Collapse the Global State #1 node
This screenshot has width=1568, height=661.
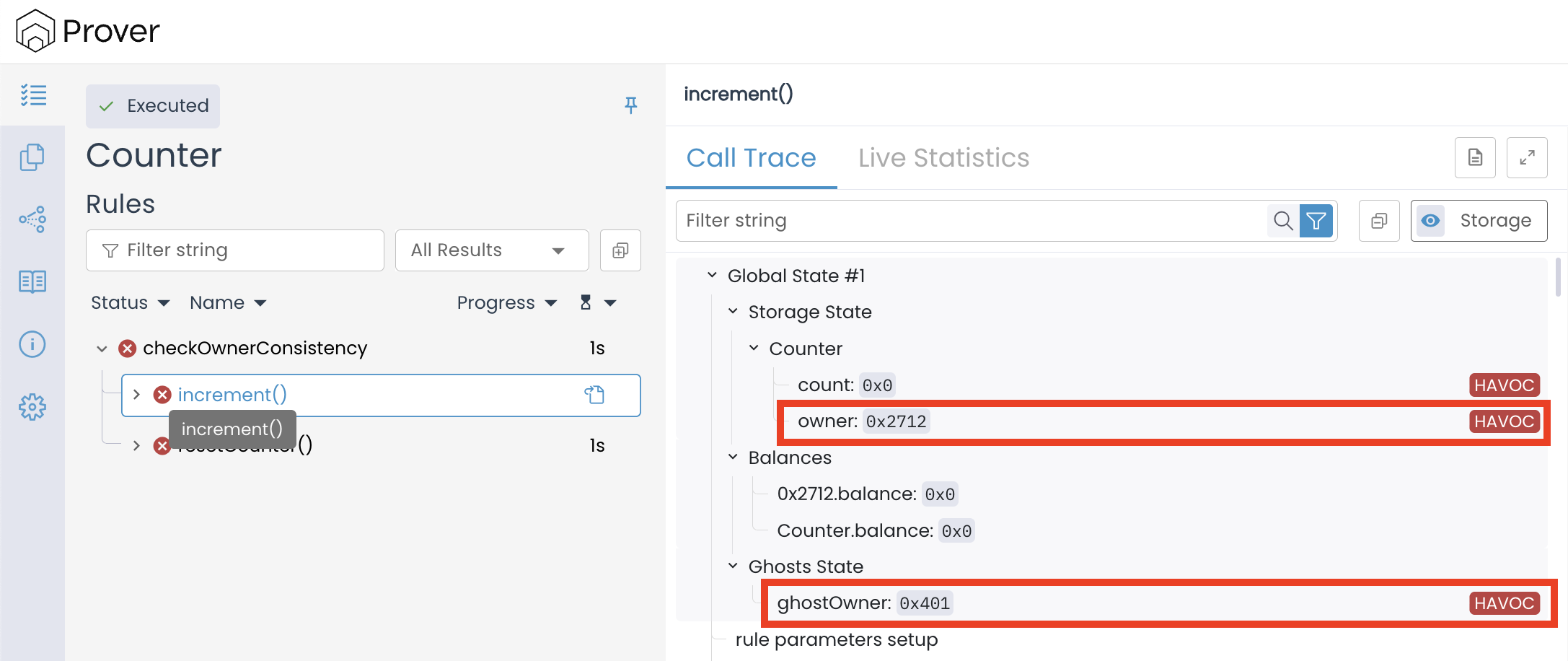[x=712, y=276]
